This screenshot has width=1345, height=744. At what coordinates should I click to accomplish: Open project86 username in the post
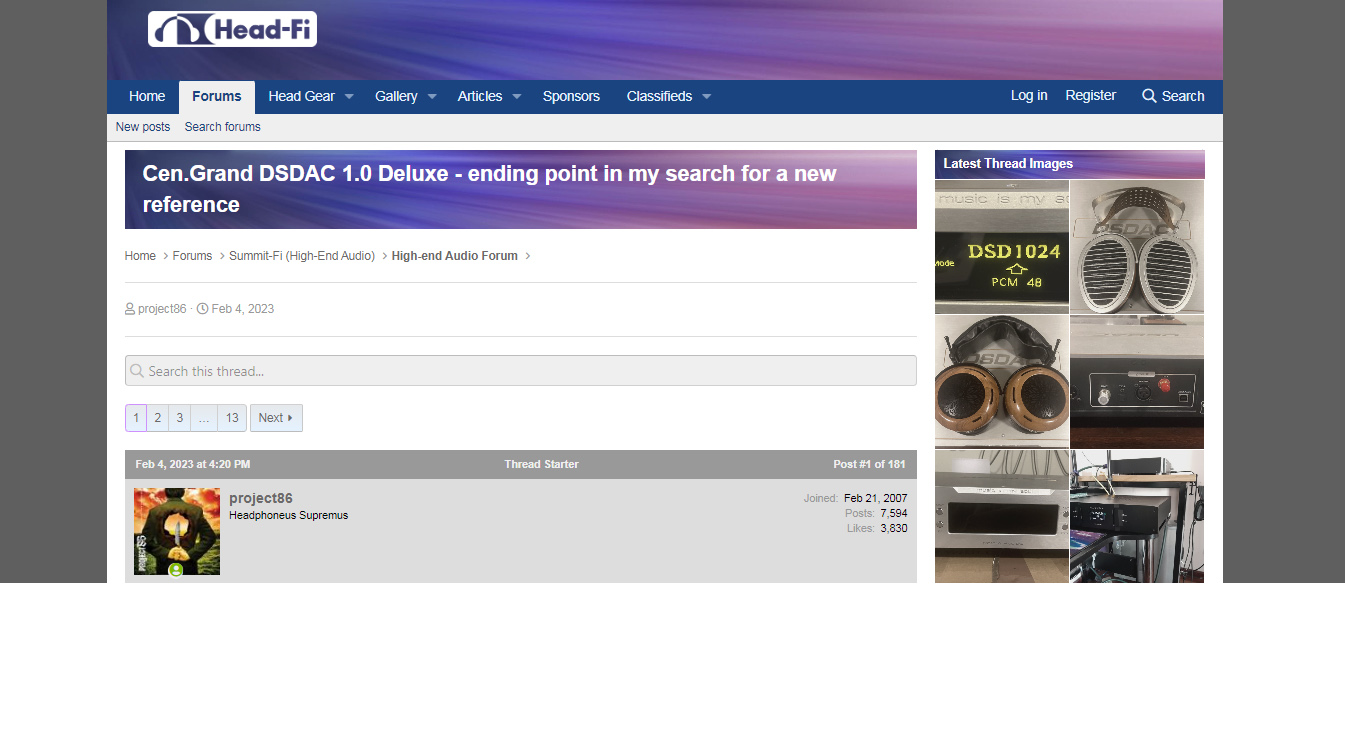tap(261, 498)
